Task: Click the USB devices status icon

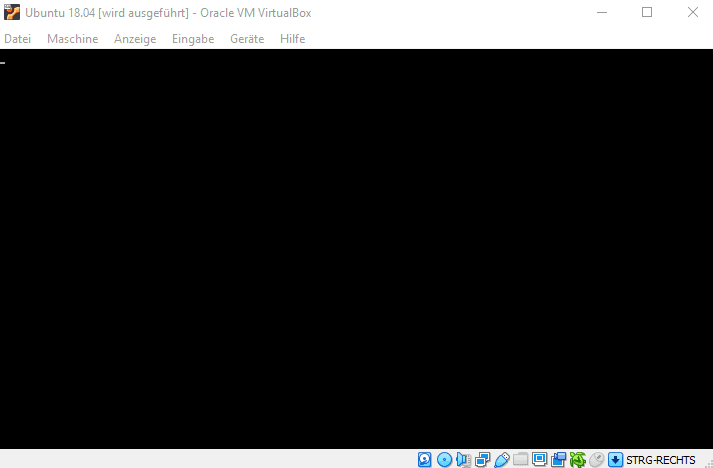Action: 502,459
